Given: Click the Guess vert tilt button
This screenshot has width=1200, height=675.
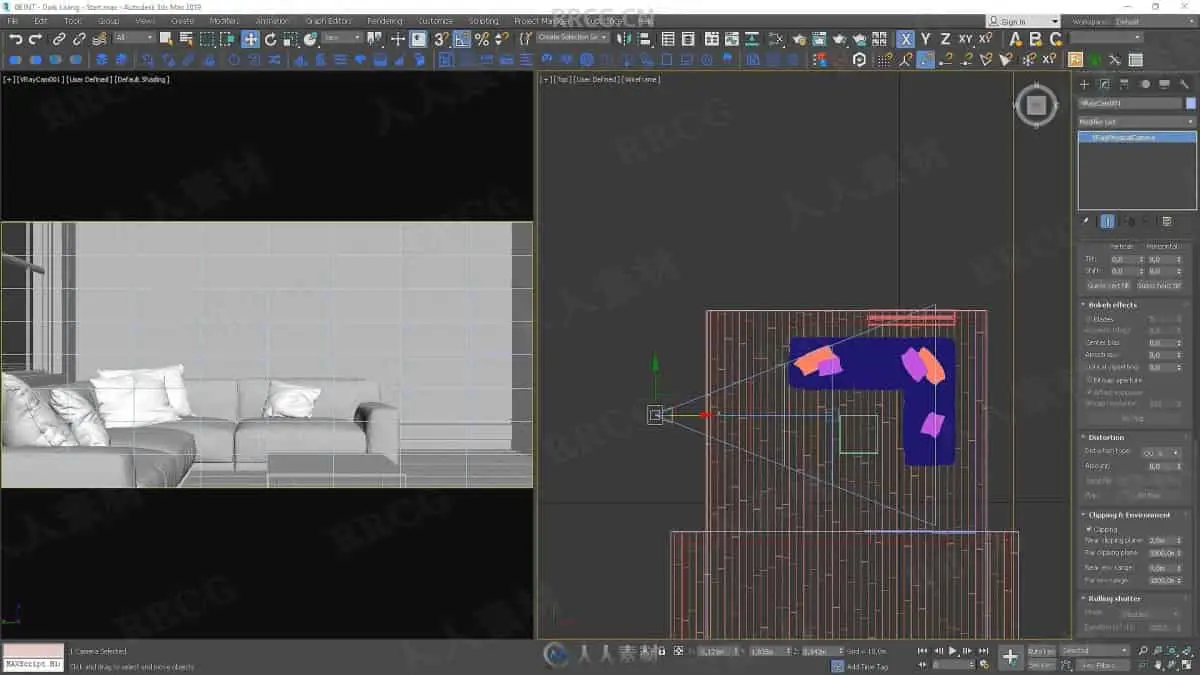Looking at the screenshot, I should tap(1108, 285).
